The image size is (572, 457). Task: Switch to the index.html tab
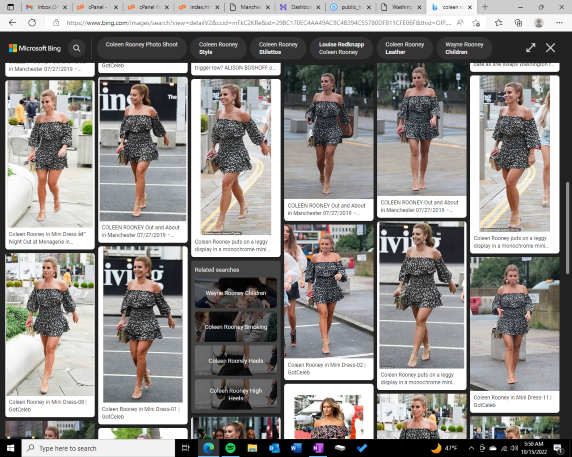199,7
